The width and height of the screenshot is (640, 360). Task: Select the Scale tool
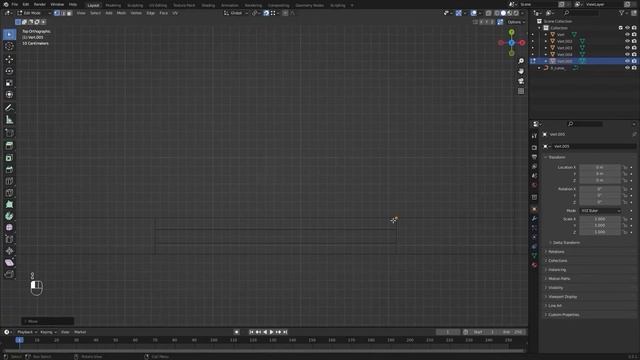9,83
